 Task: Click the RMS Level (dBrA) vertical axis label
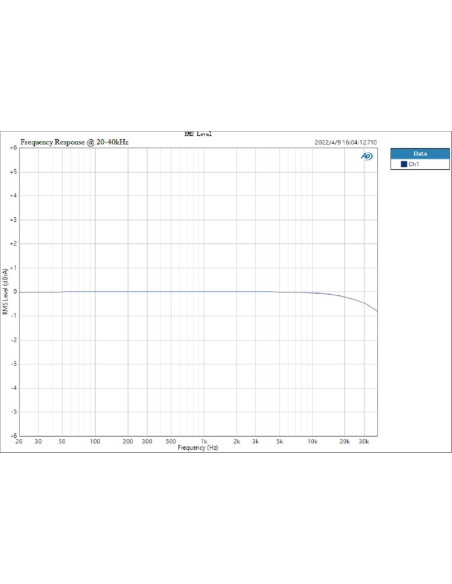(5, 291)
